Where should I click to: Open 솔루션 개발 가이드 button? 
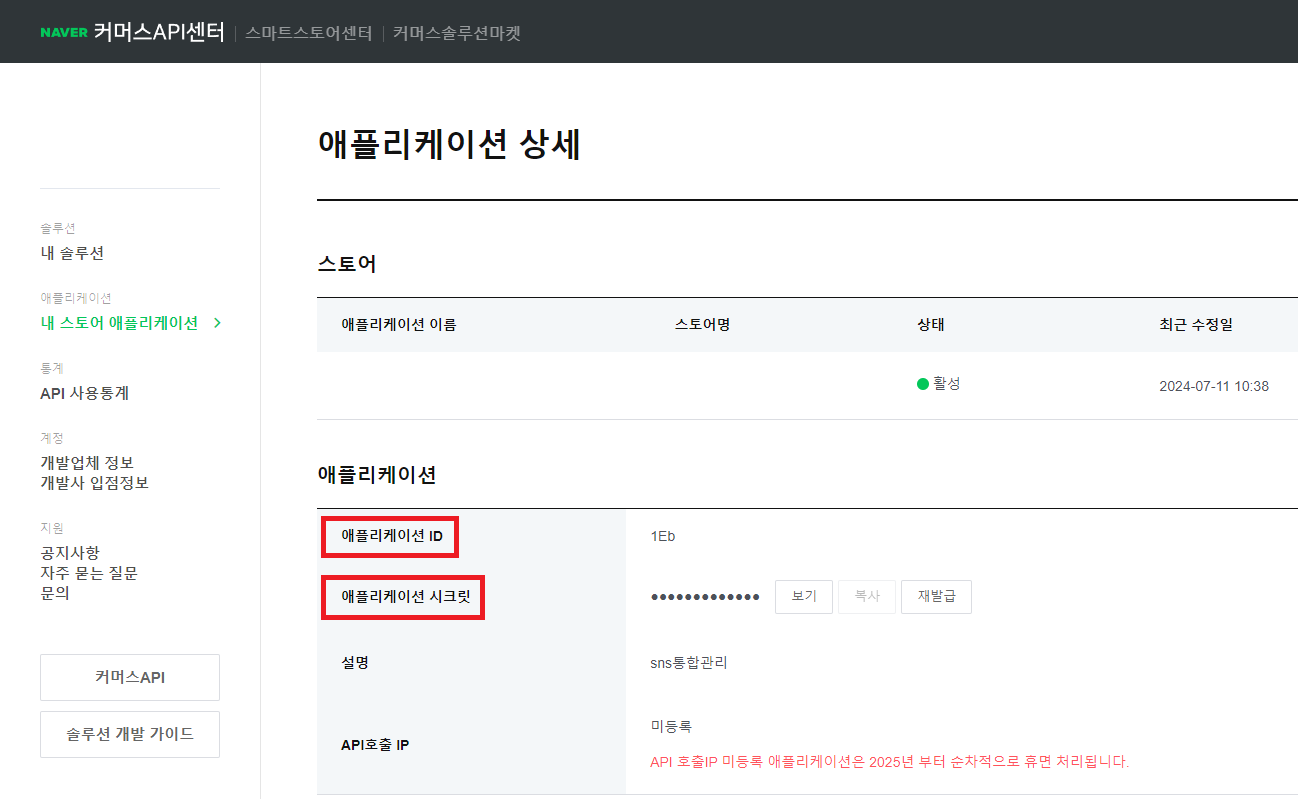coord(130,734)
